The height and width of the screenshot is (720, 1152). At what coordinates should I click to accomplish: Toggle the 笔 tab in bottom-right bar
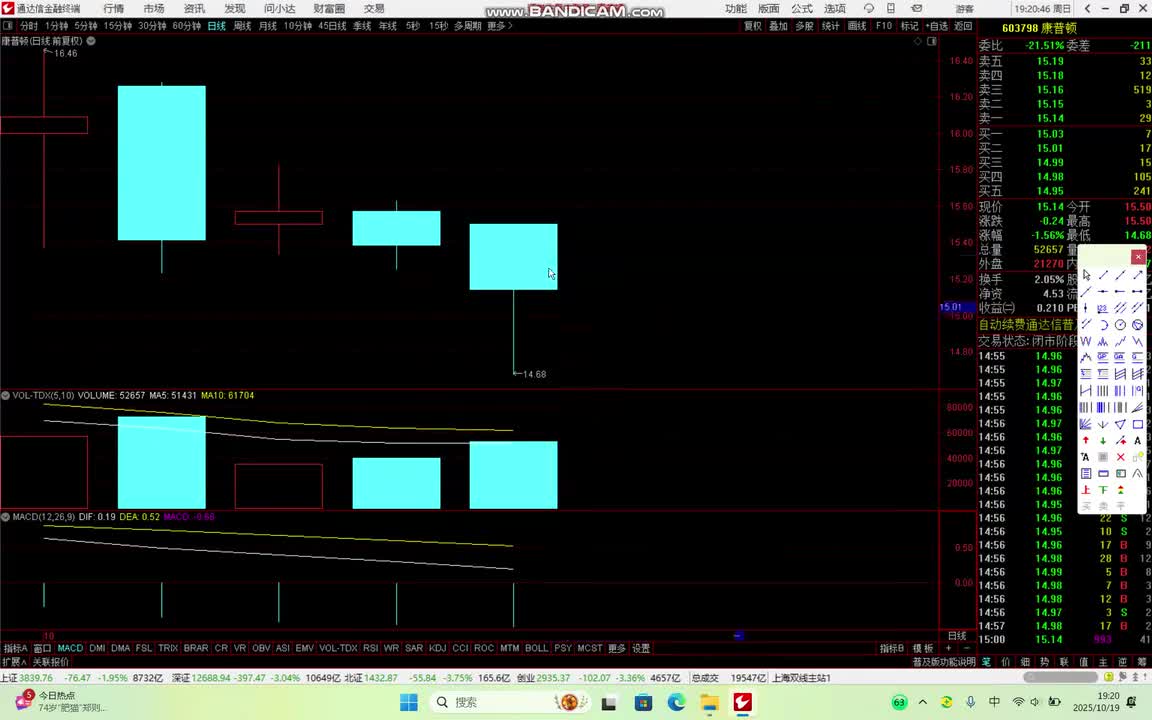(986, 662)
